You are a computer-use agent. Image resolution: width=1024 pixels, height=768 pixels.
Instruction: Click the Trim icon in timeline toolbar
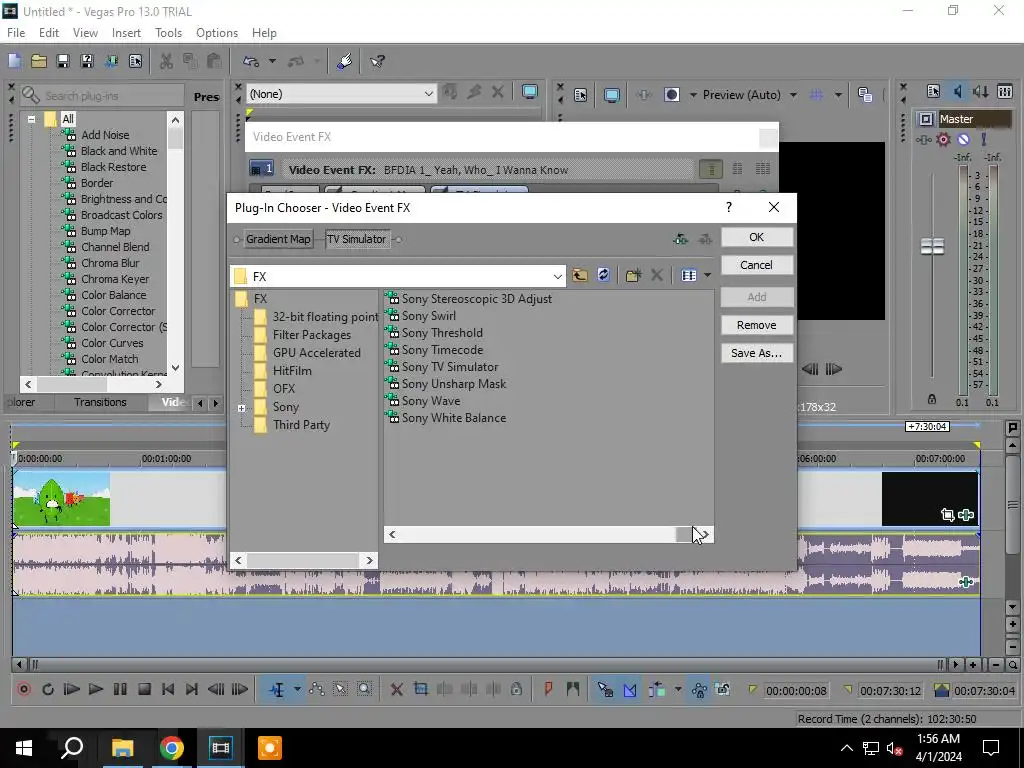pyautogui.click(x=421, y=689)
